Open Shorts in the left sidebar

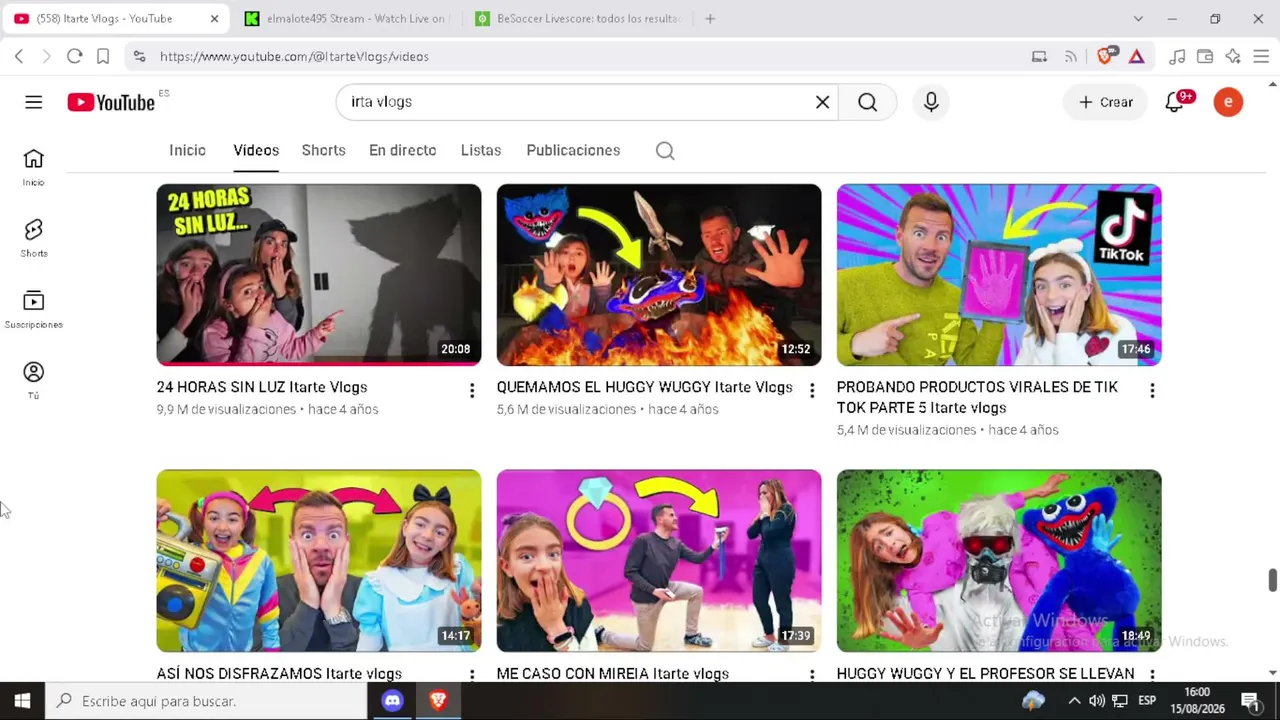click(34, 238)
